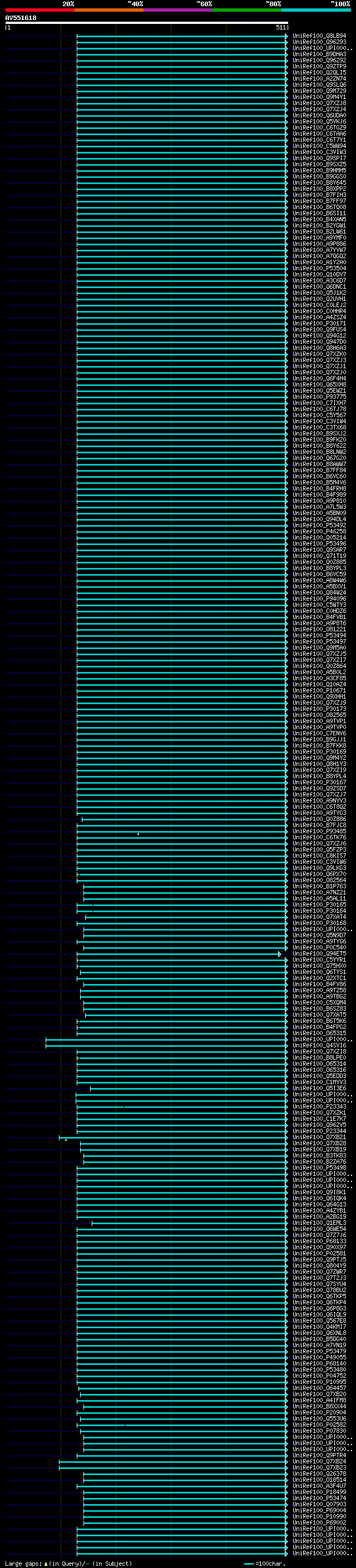Click the alignment bar for UniRef100_Q4SVI6

(x=166, y=1045)
